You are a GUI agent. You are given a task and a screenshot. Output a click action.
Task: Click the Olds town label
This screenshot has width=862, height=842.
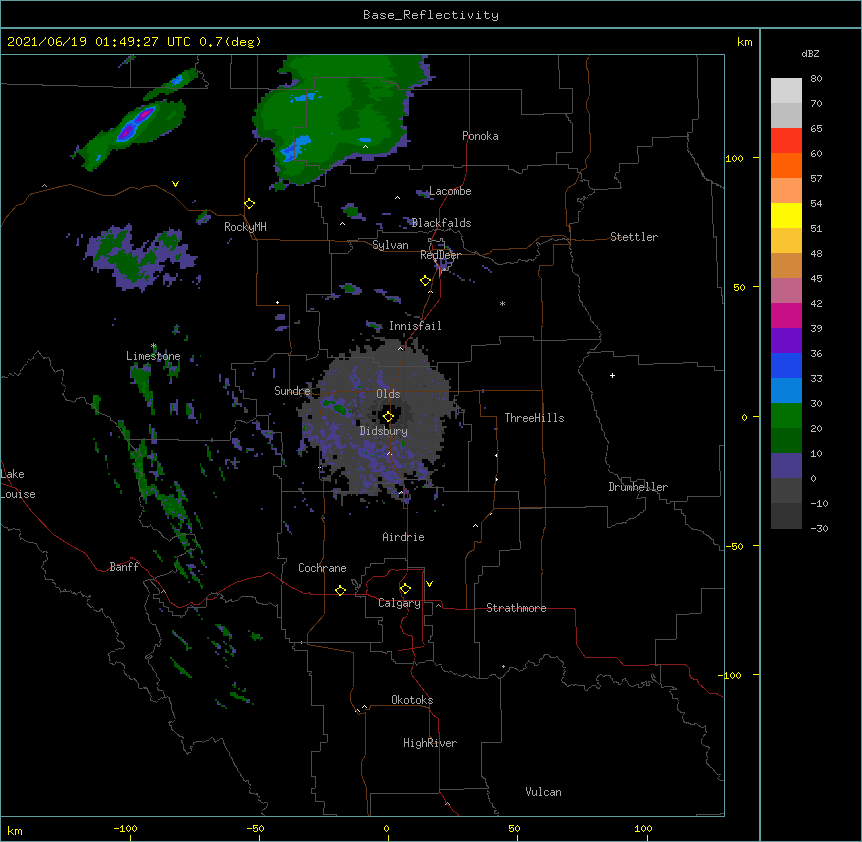[388, 394]
